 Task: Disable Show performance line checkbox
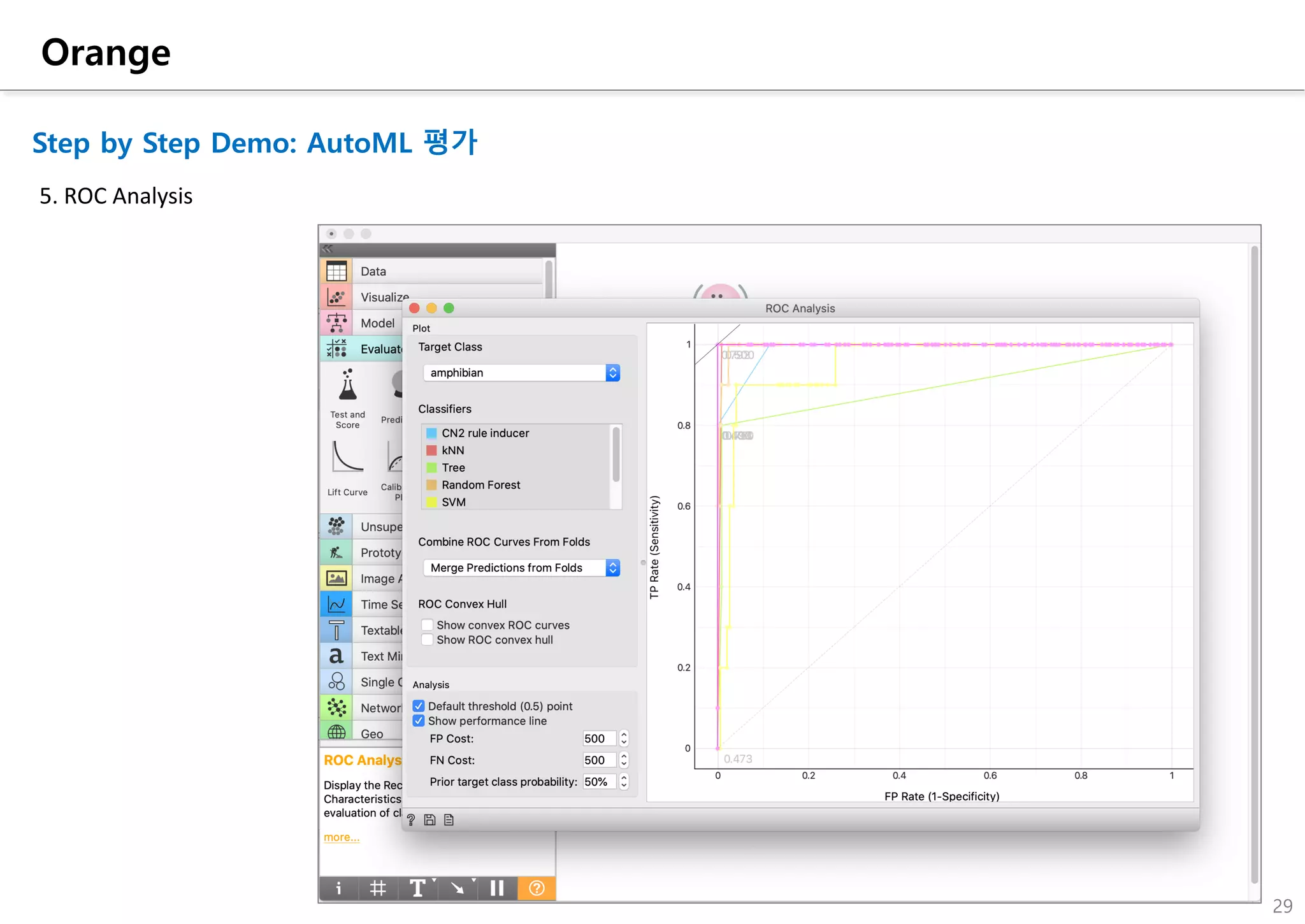pos(419,721)
